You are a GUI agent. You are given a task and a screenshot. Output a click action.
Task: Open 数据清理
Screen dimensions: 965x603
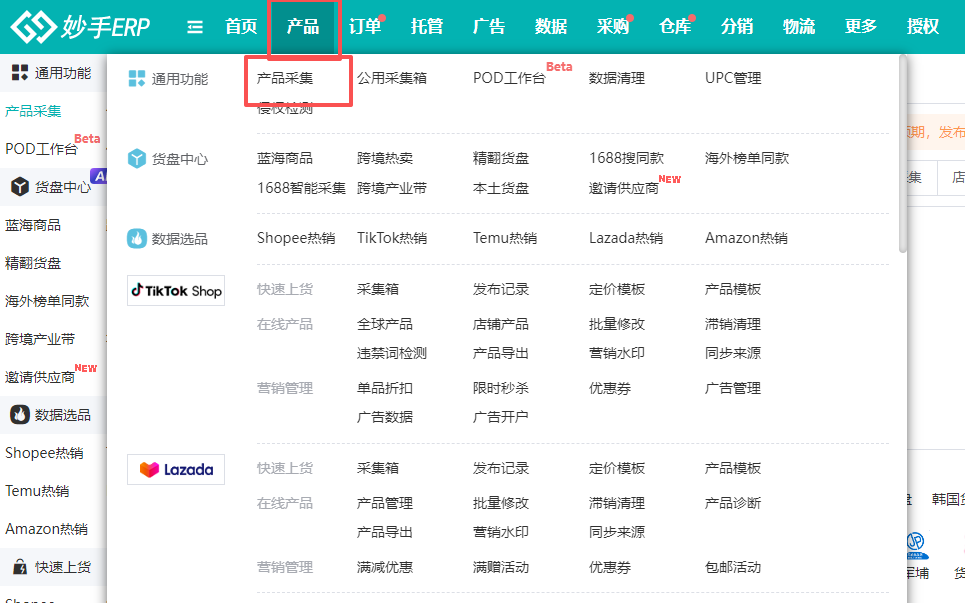pyautogui.click(x=617, y=78)
